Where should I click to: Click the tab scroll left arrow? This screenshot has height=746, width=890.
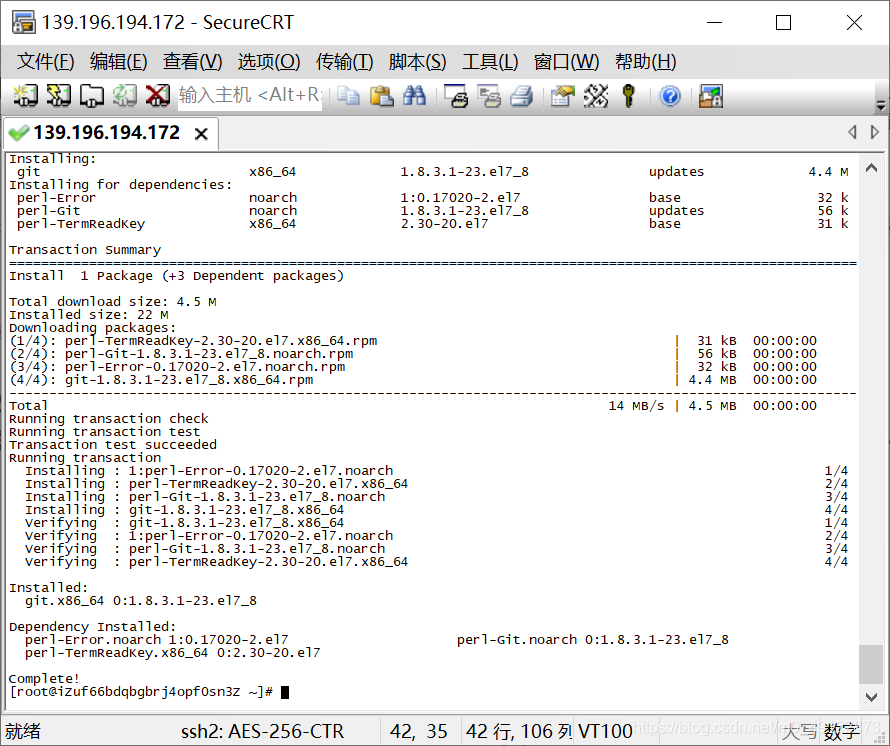(852, 132)
